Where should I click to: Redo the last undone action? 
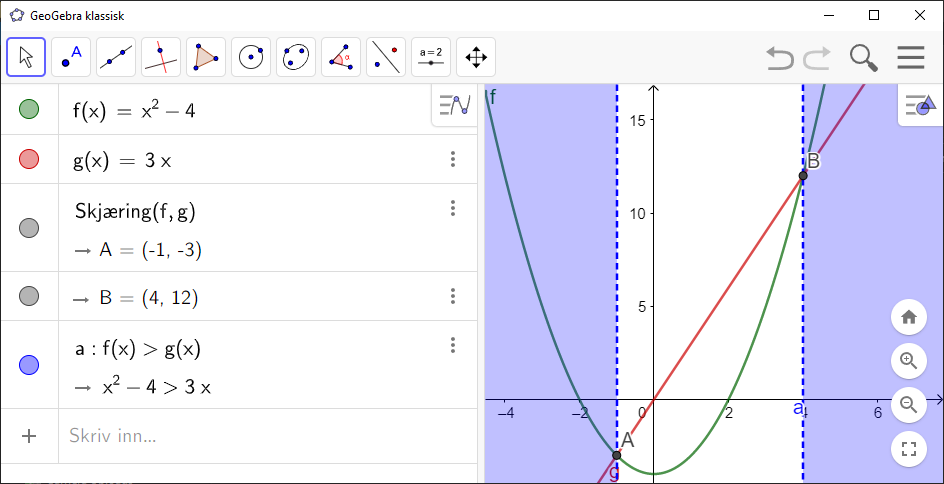[x=817, y=58]
